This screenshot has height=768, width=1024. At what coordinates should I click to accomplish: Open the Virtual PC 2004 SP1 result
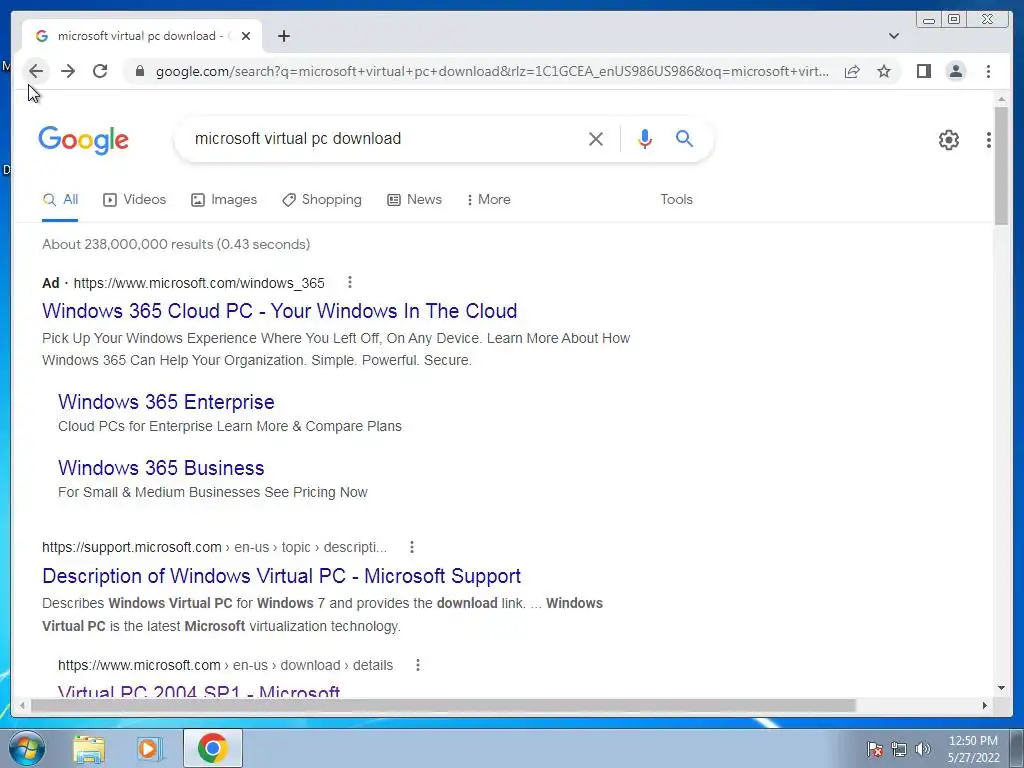pyautogui.click(x=199, y=690)
